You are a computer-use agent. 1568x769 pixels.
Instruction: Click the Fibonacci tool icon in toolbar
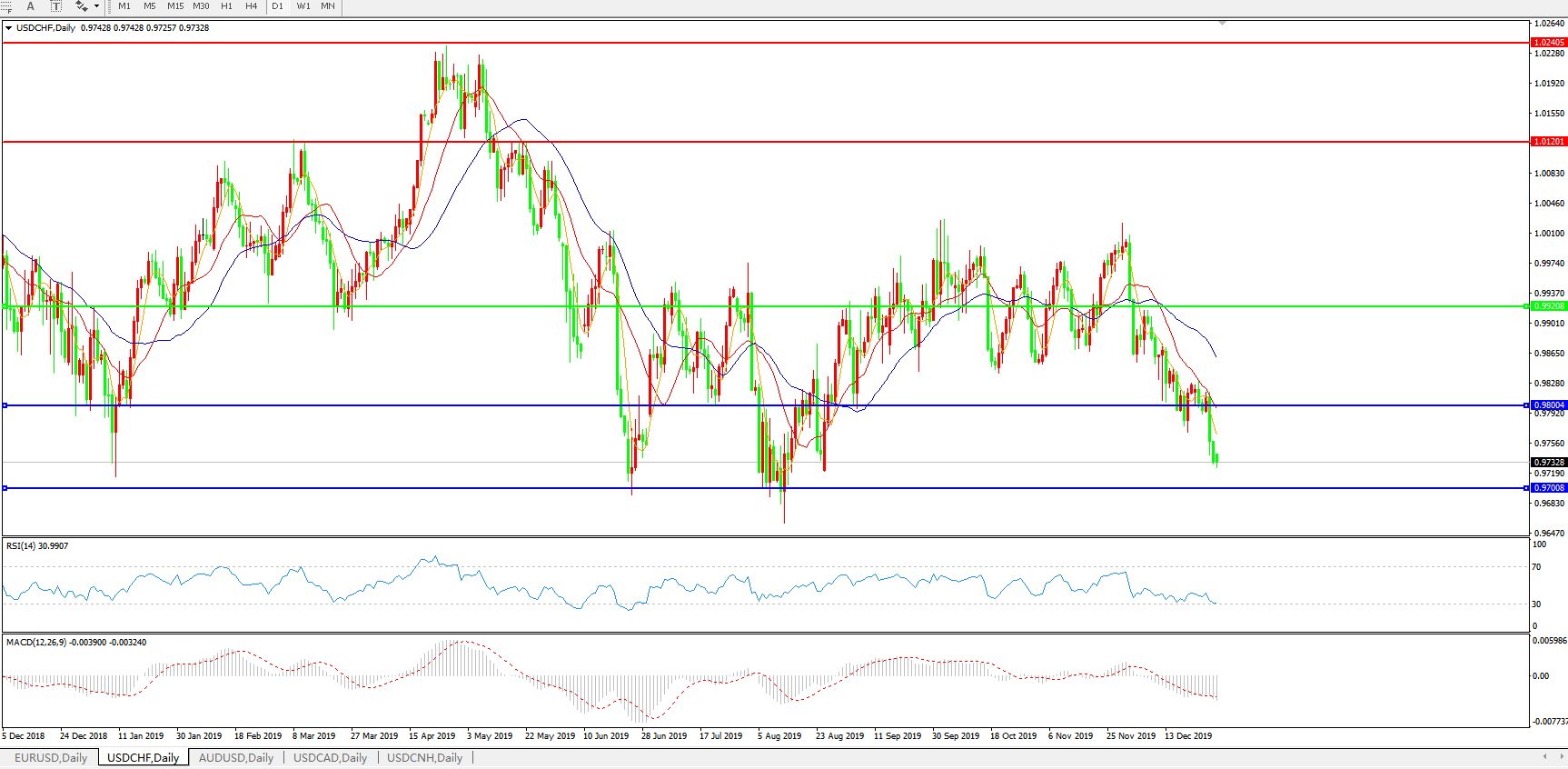click(x=5, y=6)
